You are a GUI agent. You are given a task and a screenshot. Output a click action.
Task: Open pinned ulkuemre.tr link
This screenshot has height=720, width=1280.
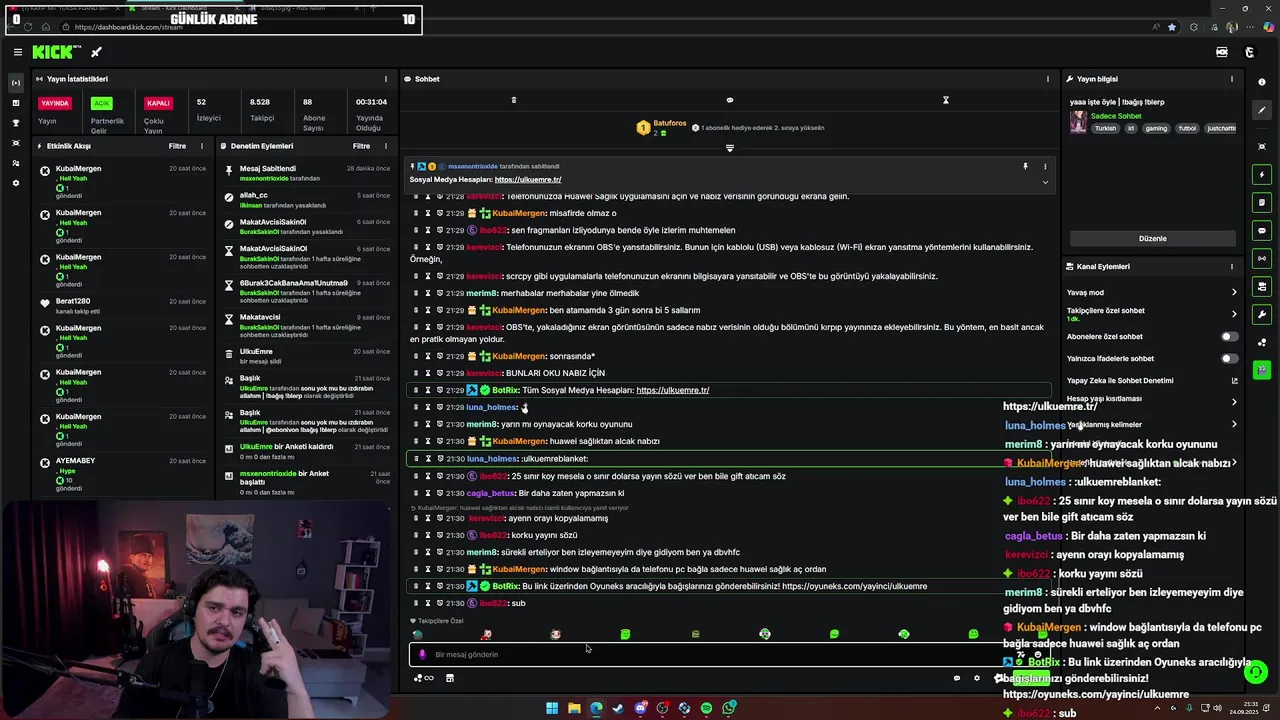click(x=528, y=180)
